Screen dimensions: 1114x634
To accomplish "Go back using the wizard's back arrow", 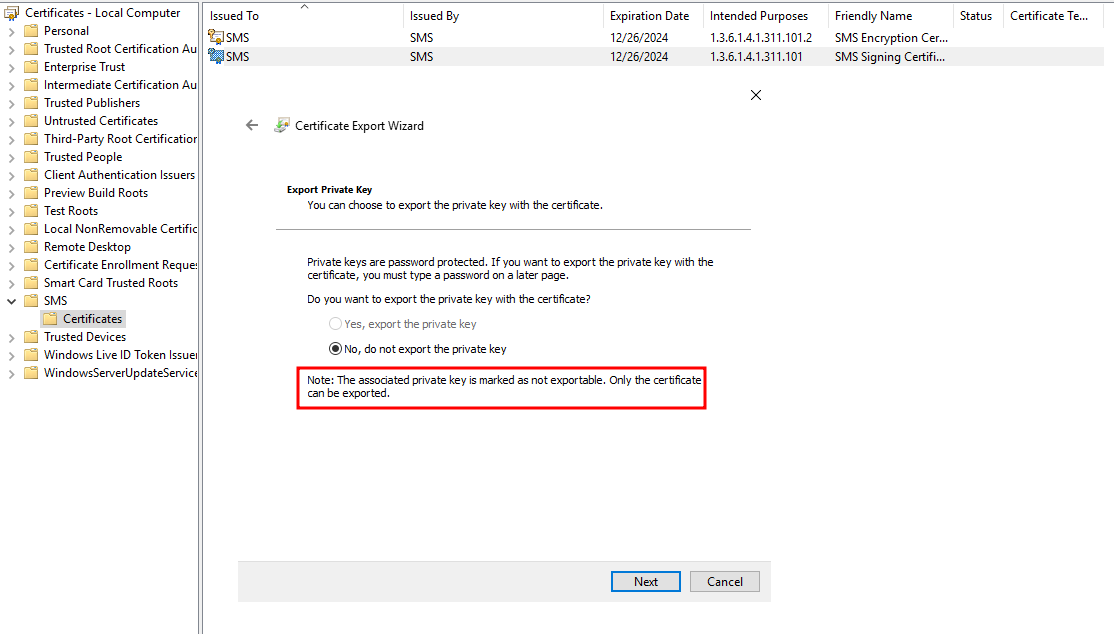I will pyautogui.click(x=252, y=125).
